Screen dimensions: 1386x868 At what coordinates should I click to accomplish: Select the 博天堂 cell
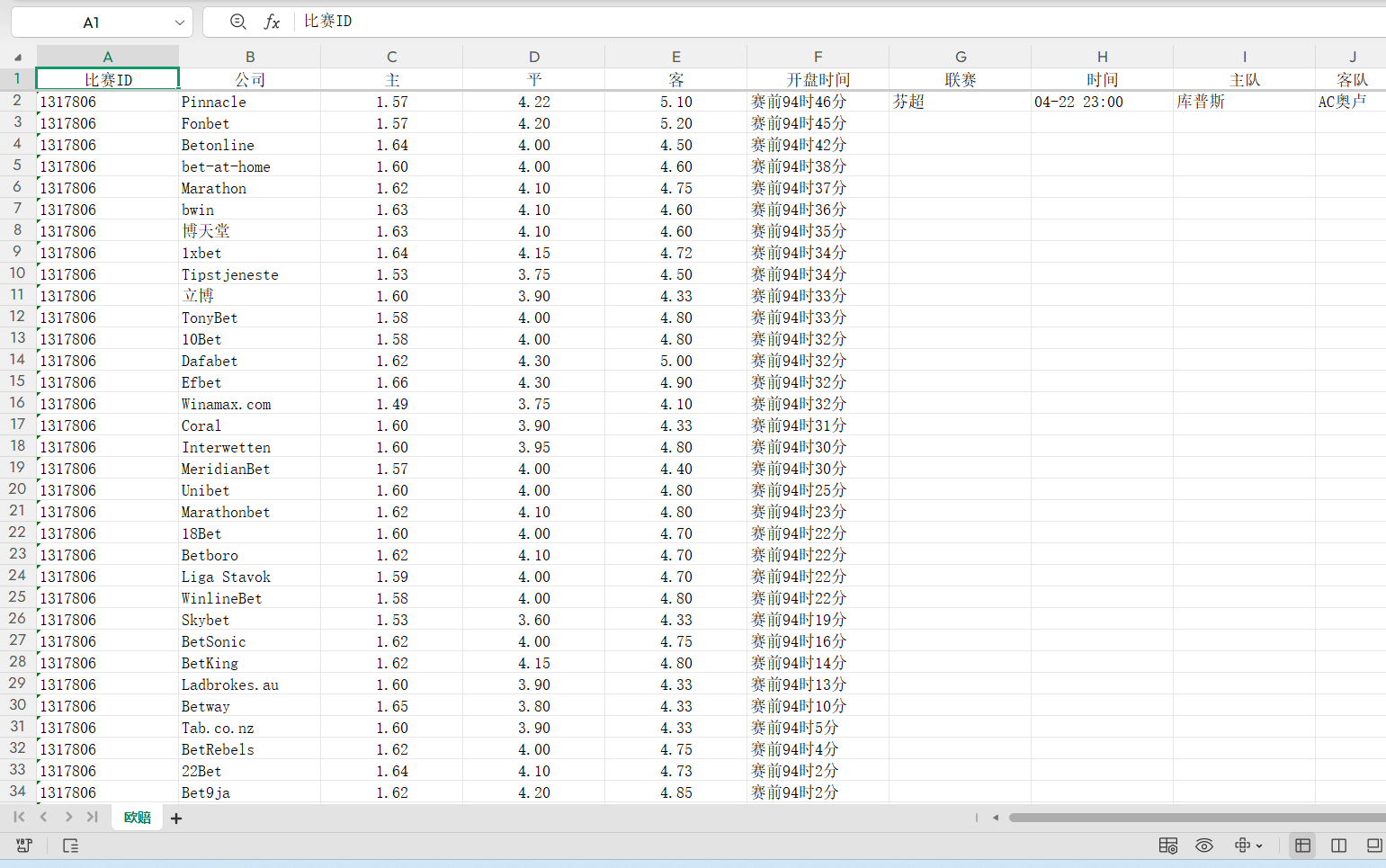(x=250, y=231)
